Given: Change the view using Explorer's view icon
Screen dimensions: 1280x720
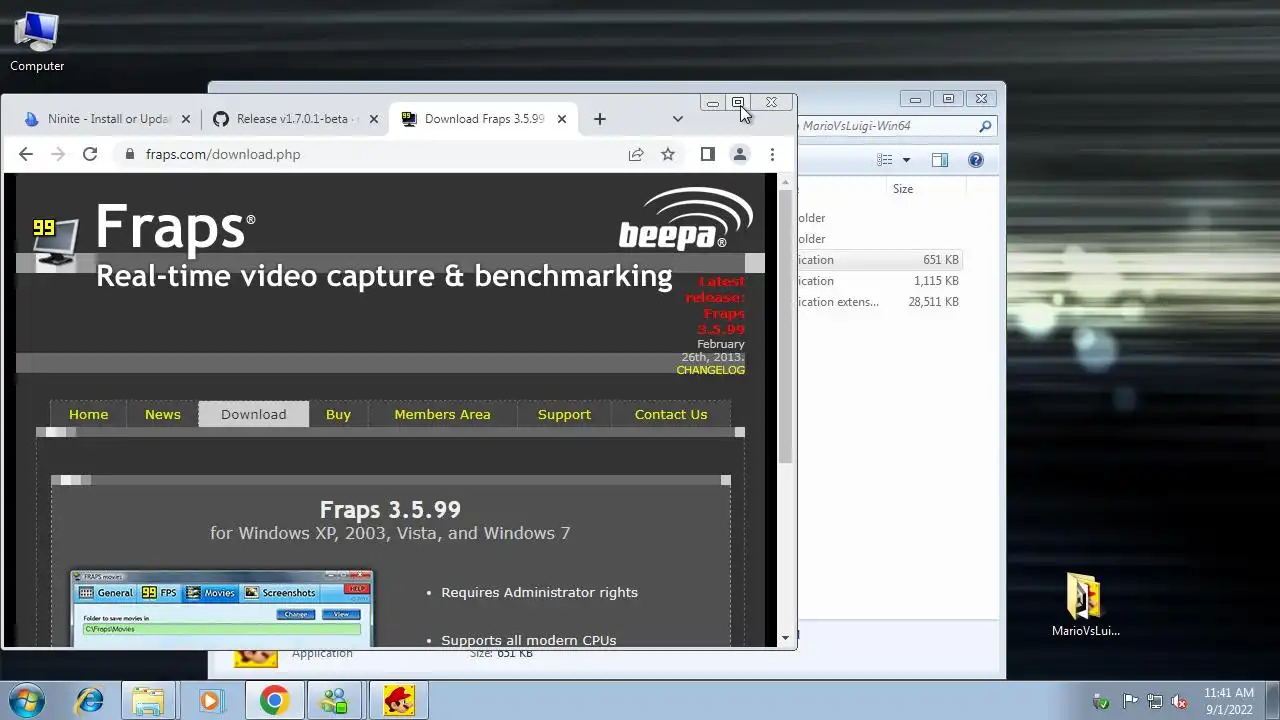Looking at the screenshot, I should 885,160.
